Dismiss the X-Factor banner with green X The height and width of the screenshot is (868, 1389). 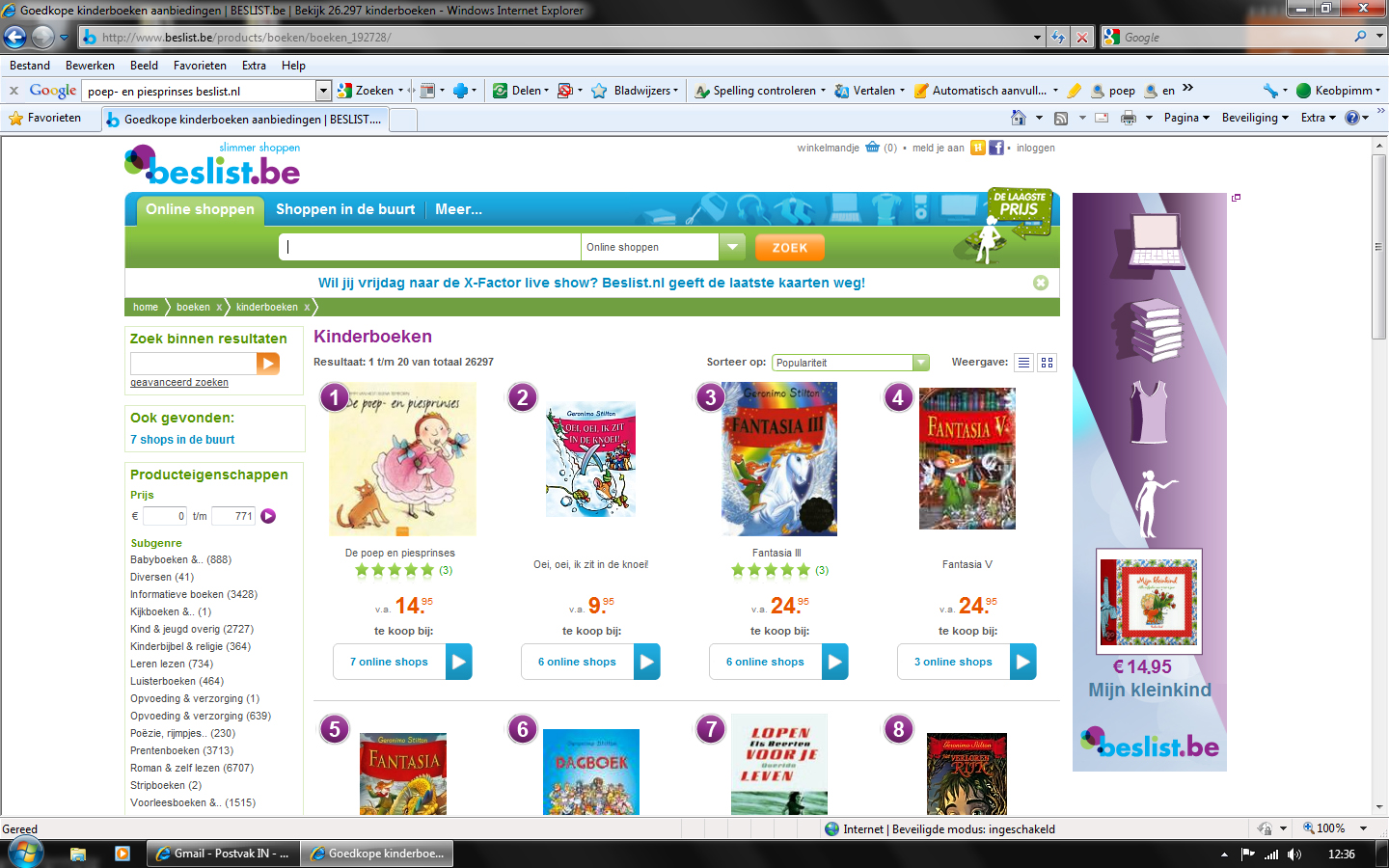(1041, 283)
